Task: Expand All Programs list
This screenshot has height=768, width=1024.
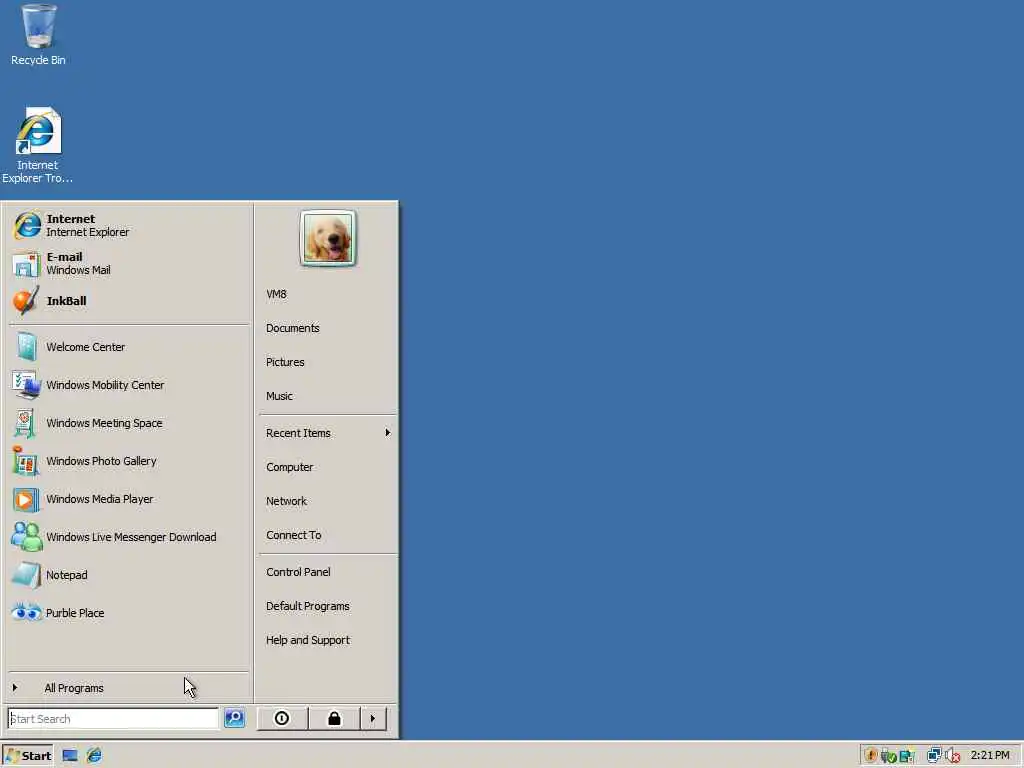Action: [129, 688]
